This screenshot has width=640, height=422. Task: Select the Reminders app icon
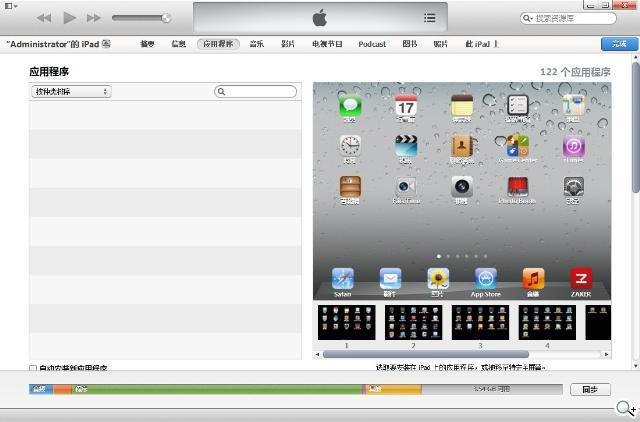coord(518,106)
